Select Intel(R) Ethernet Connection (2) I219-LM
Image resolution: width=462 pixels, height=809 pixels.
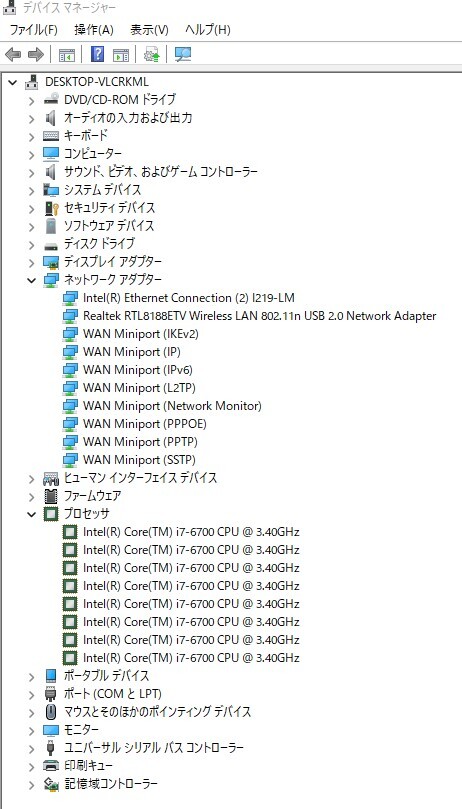tap(189, 298)
